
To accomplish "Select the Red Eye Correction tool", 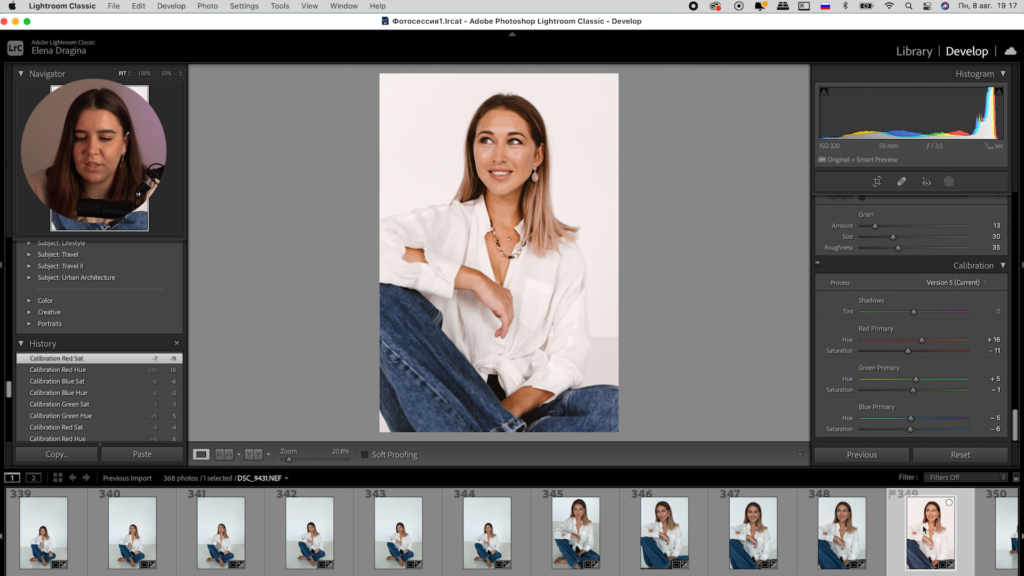I will pyautogui.click(x=926, y=182).
